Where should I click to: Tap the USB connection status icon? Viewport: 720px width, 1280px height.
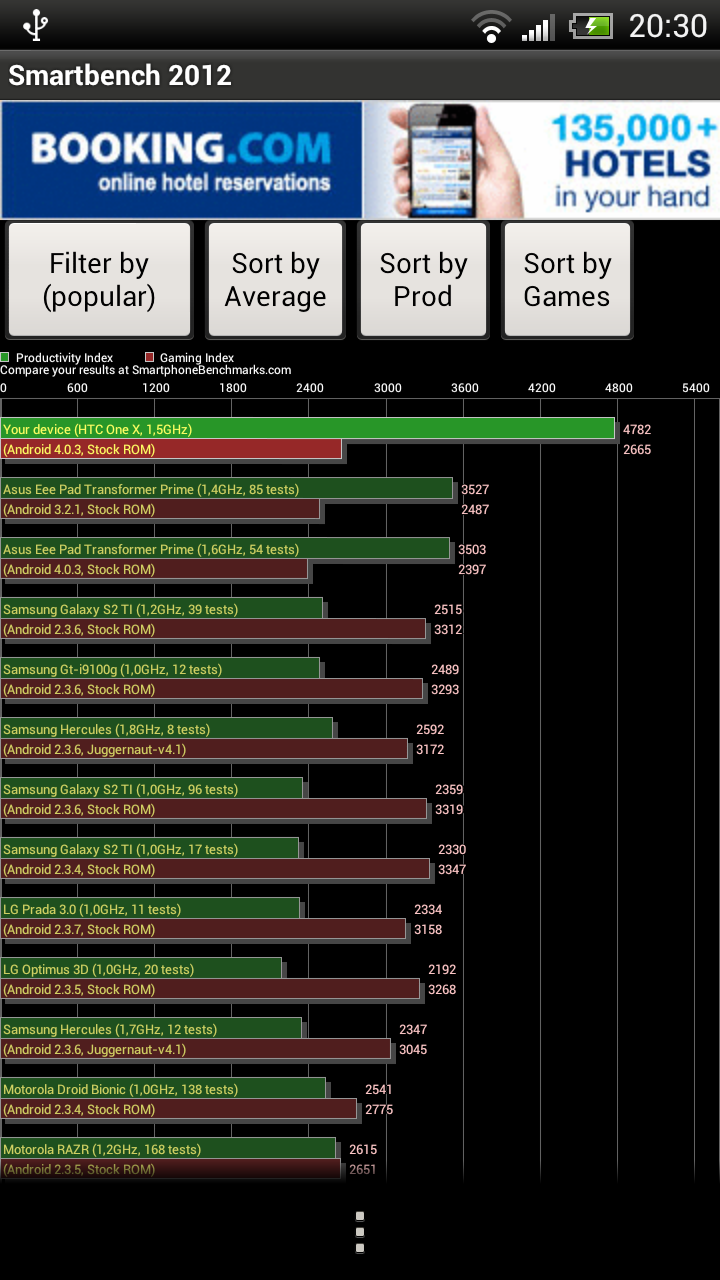tap(36, 25)
